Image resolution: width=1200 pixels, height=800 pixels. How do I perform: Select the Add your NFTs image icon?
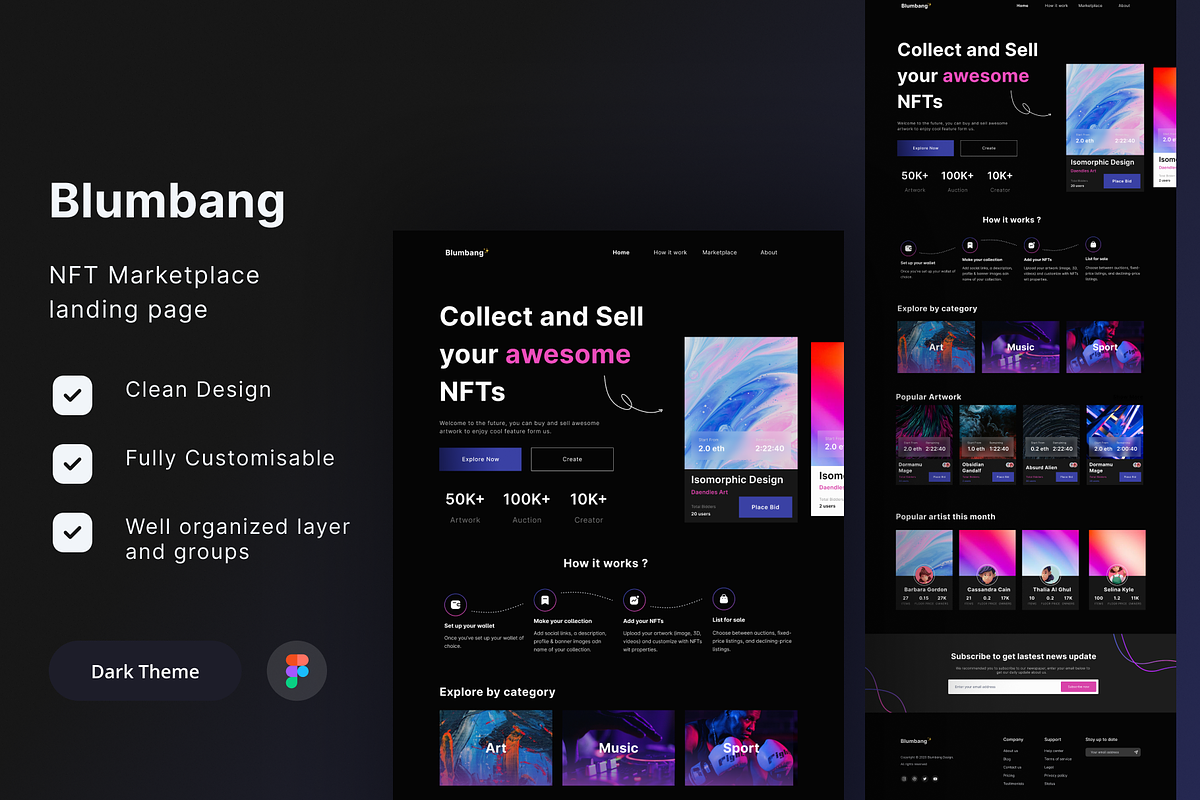(x=634, y=599)
